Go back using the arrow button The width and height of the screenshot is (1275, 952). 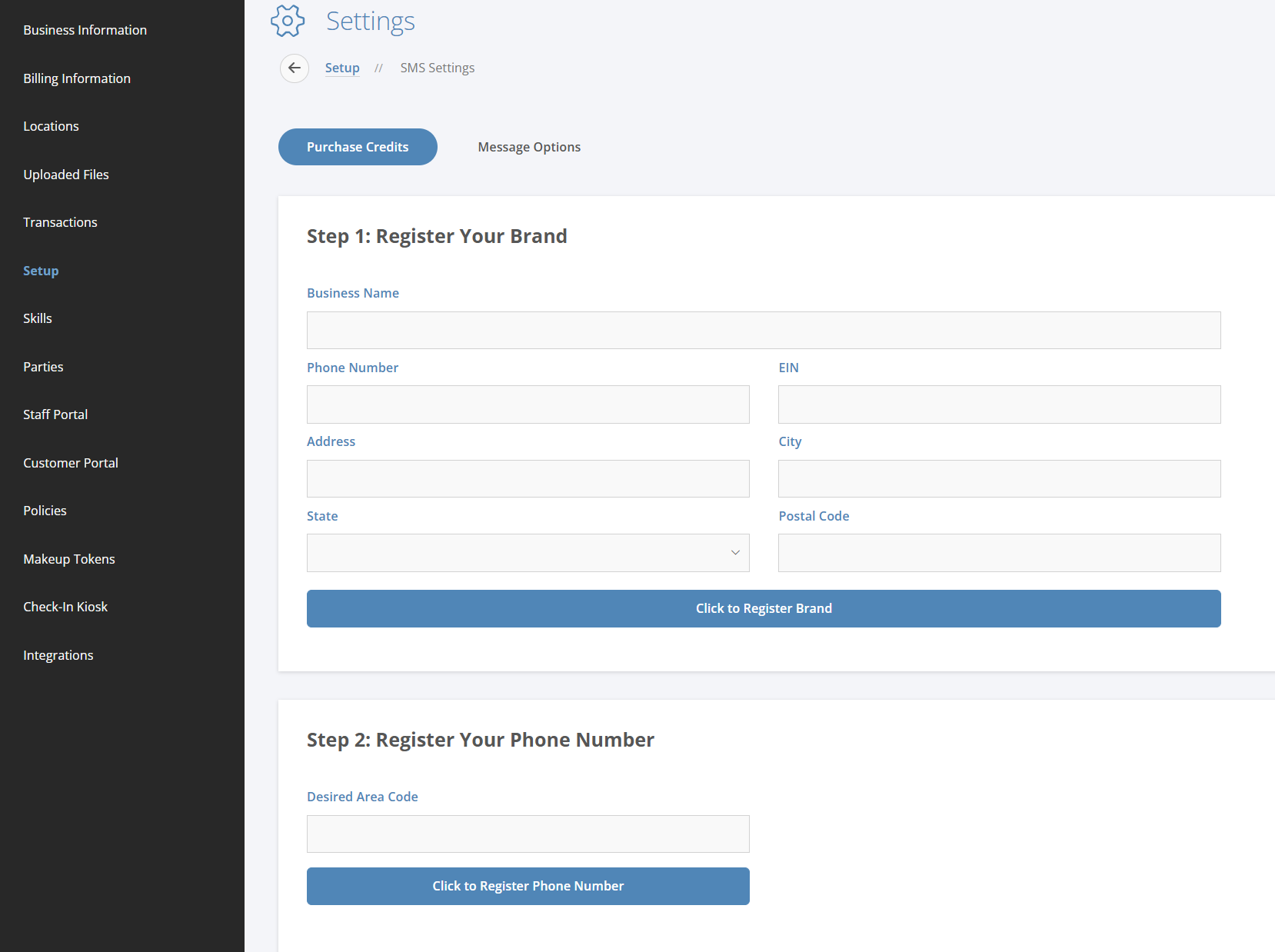click(295, 68)
